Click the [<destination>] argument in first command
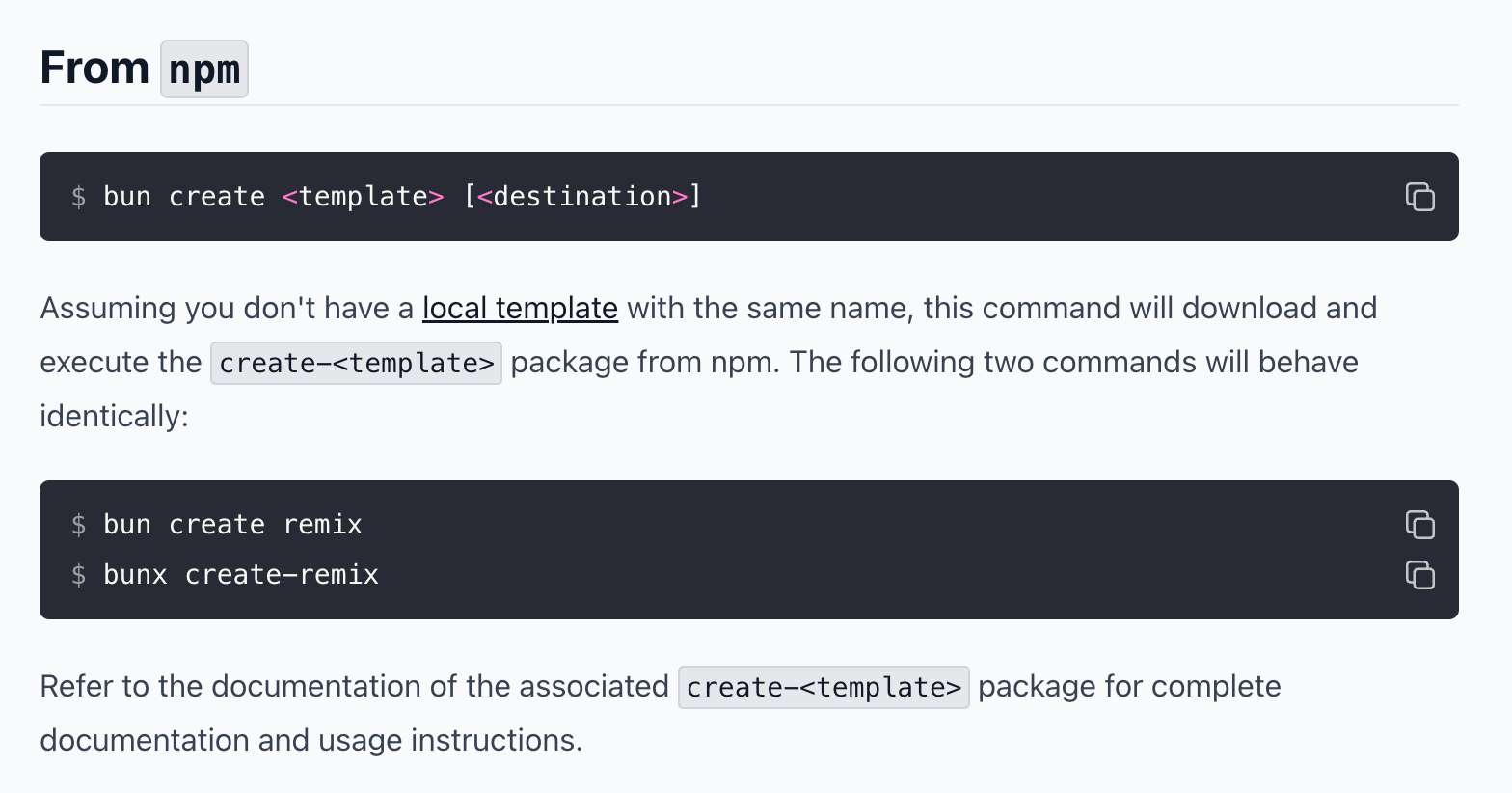 (x=582, y=197)
